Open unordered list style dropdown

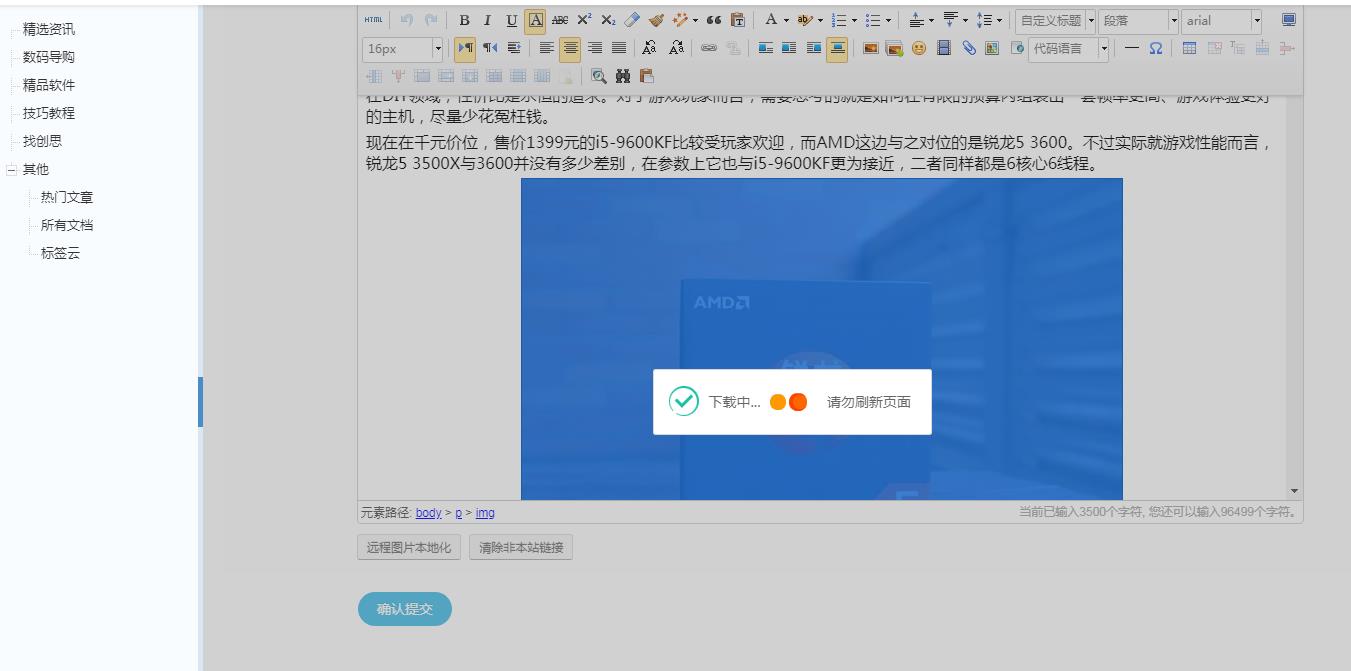pos(888,20)
